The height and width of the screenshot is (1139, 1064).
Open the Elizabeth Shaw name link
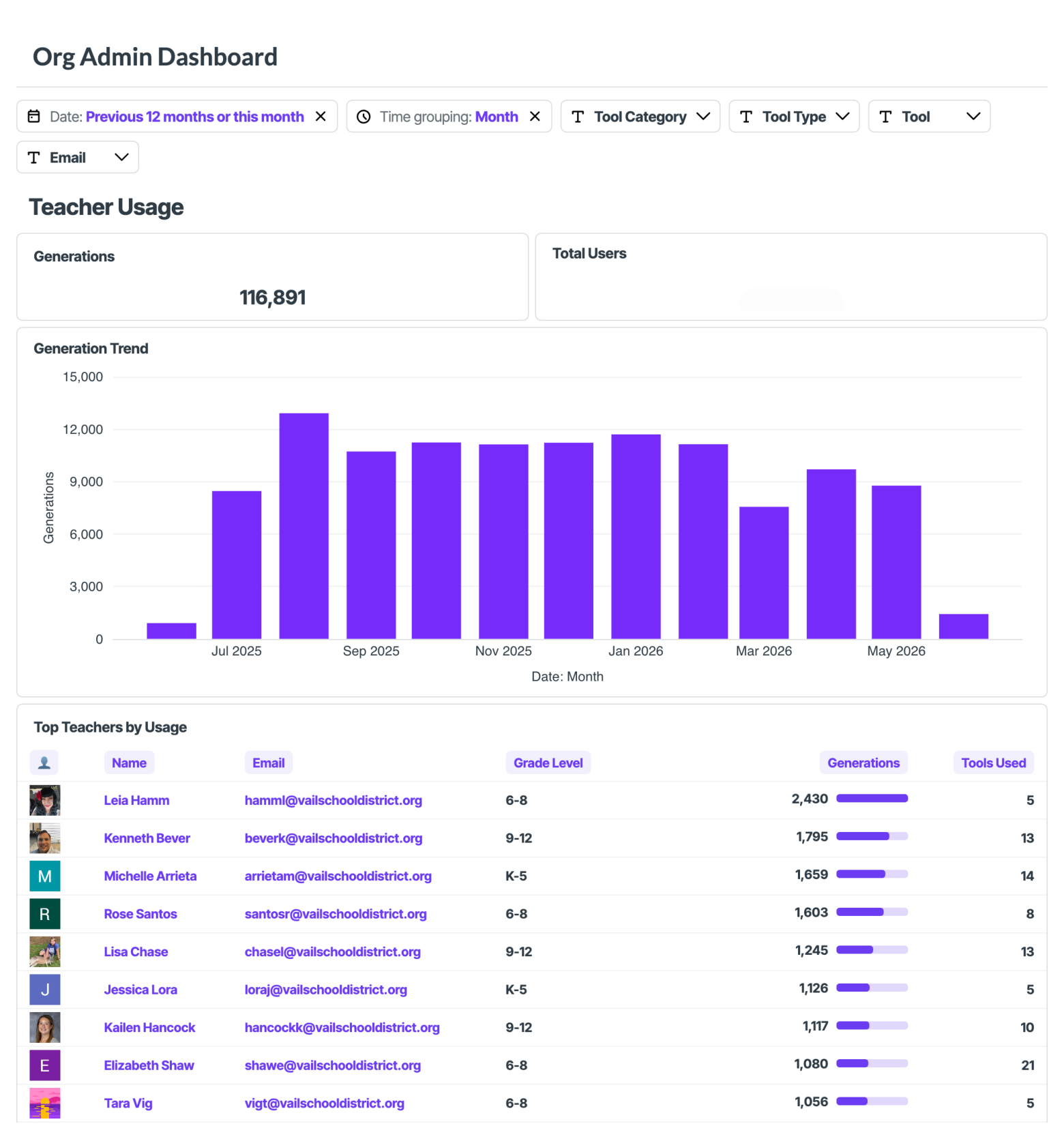(149, 1065)
